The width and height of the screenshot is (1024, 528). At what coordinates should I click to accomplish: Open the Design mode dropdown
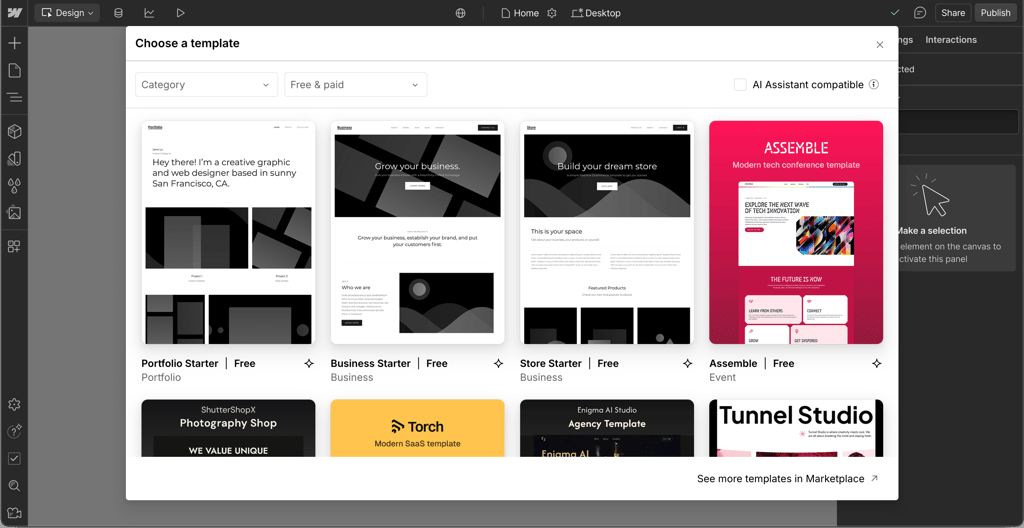(67, 13)
